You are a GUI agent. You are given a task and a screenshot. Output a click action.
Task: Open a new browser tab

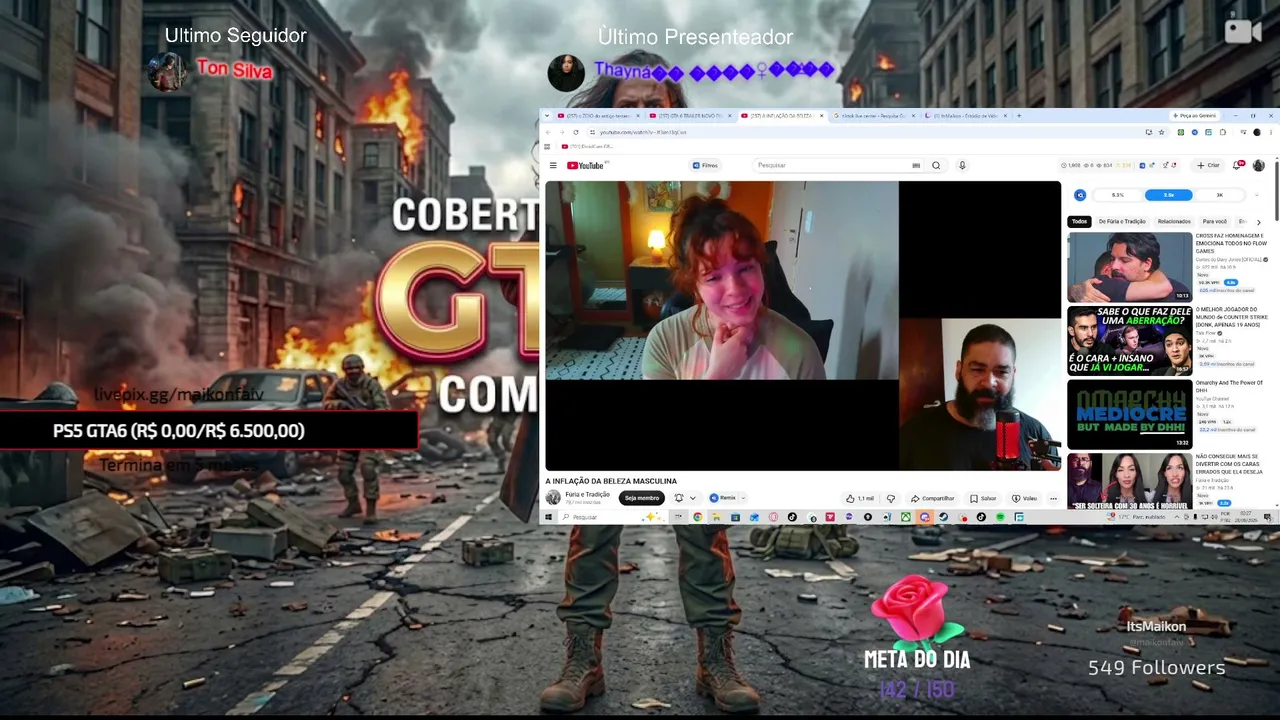click(1019, 116)
